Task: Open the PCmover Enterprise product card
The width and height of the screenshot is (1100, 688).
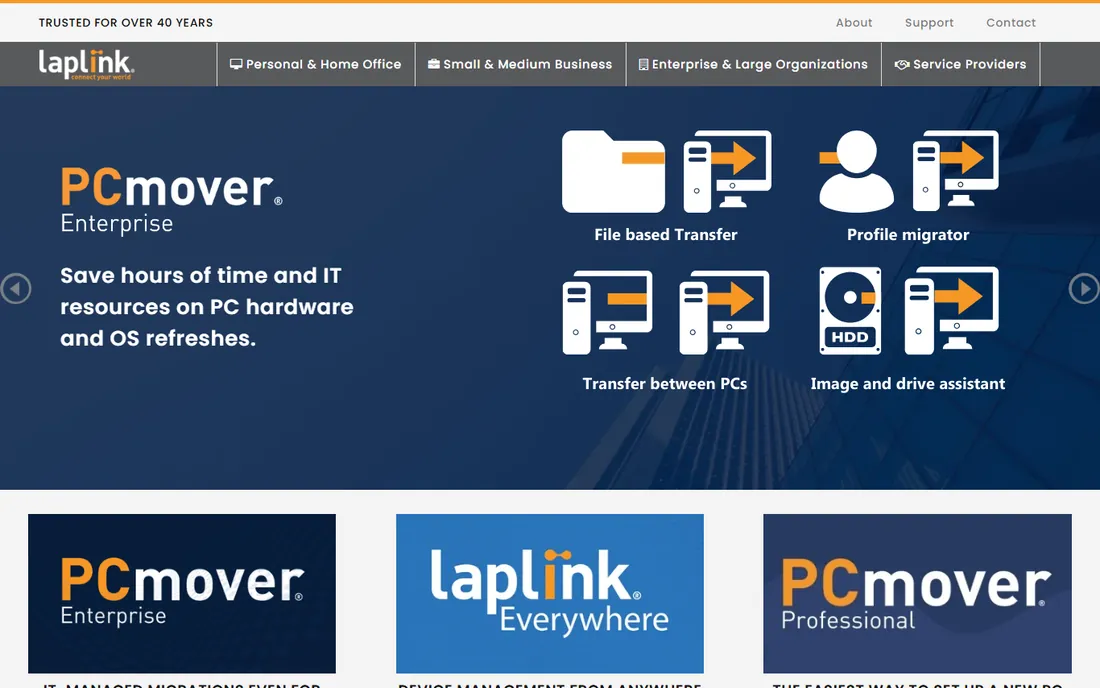Action: 182,593
